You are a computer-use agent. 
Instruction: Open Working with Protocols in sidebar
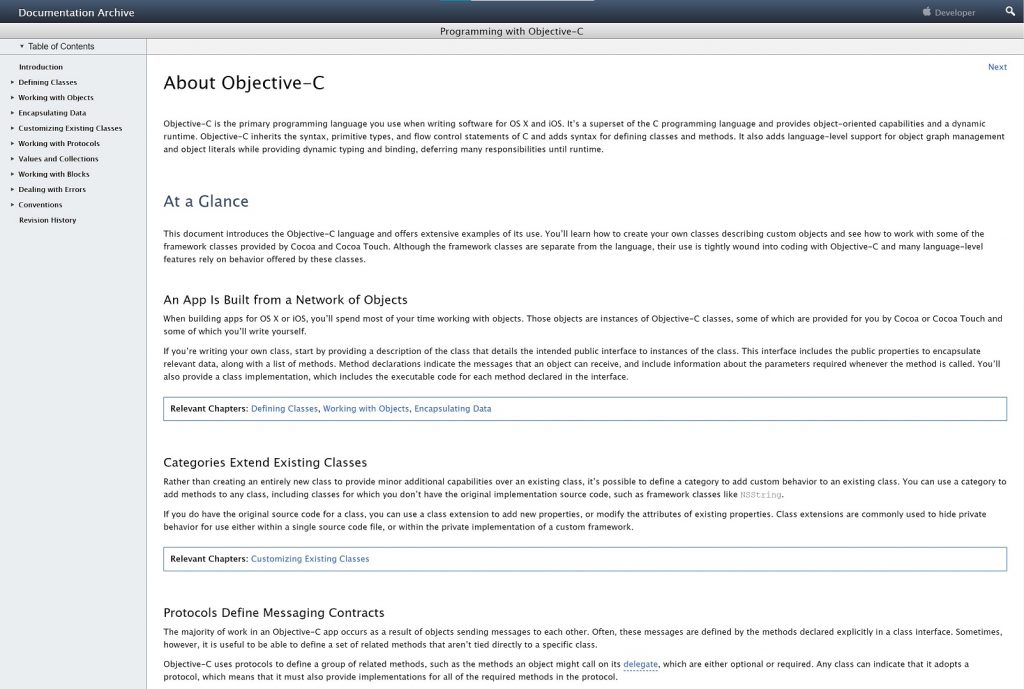(59, 144)
